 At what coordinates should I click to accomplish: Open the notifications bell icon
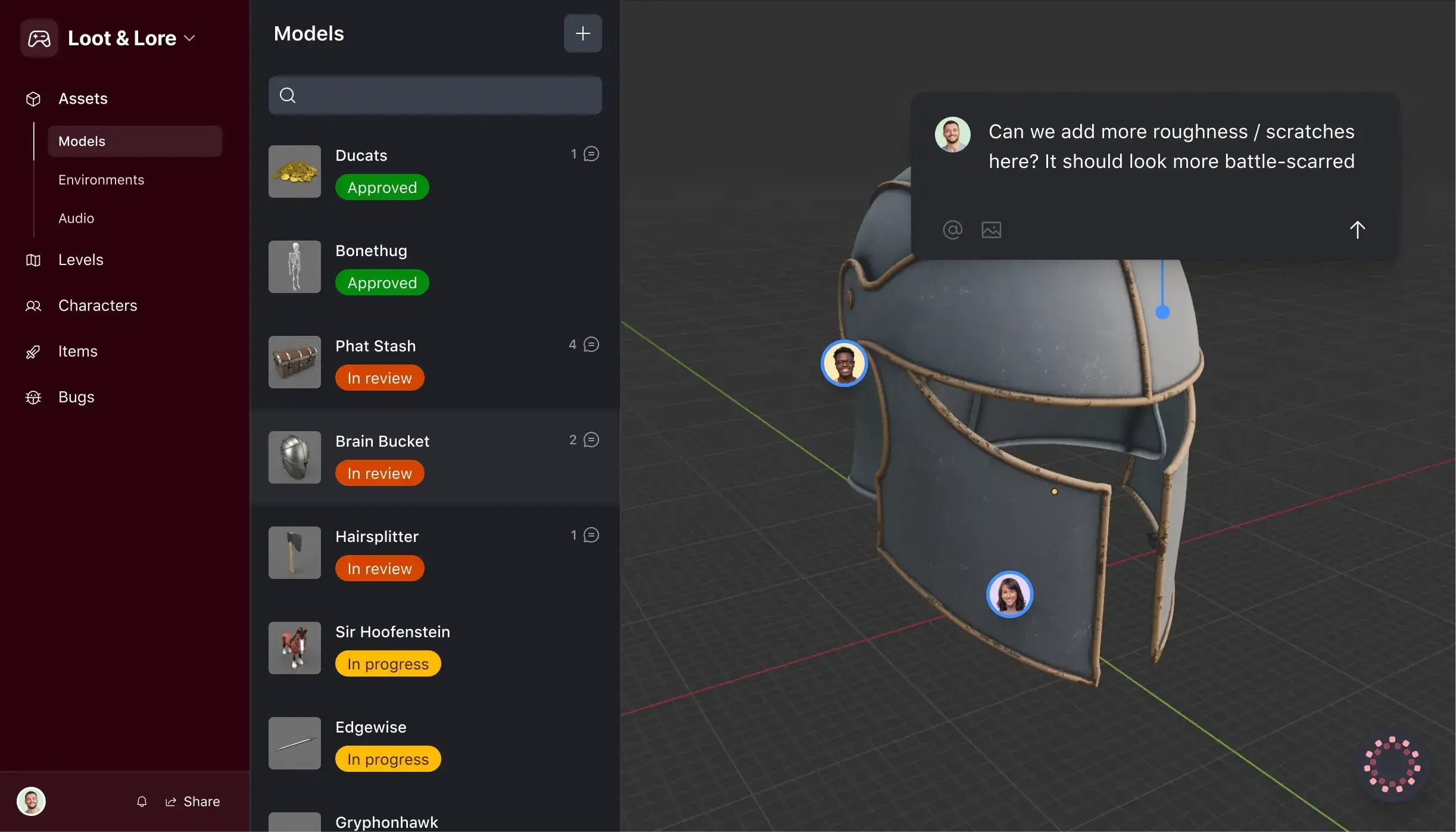click(x=142, y=801)
